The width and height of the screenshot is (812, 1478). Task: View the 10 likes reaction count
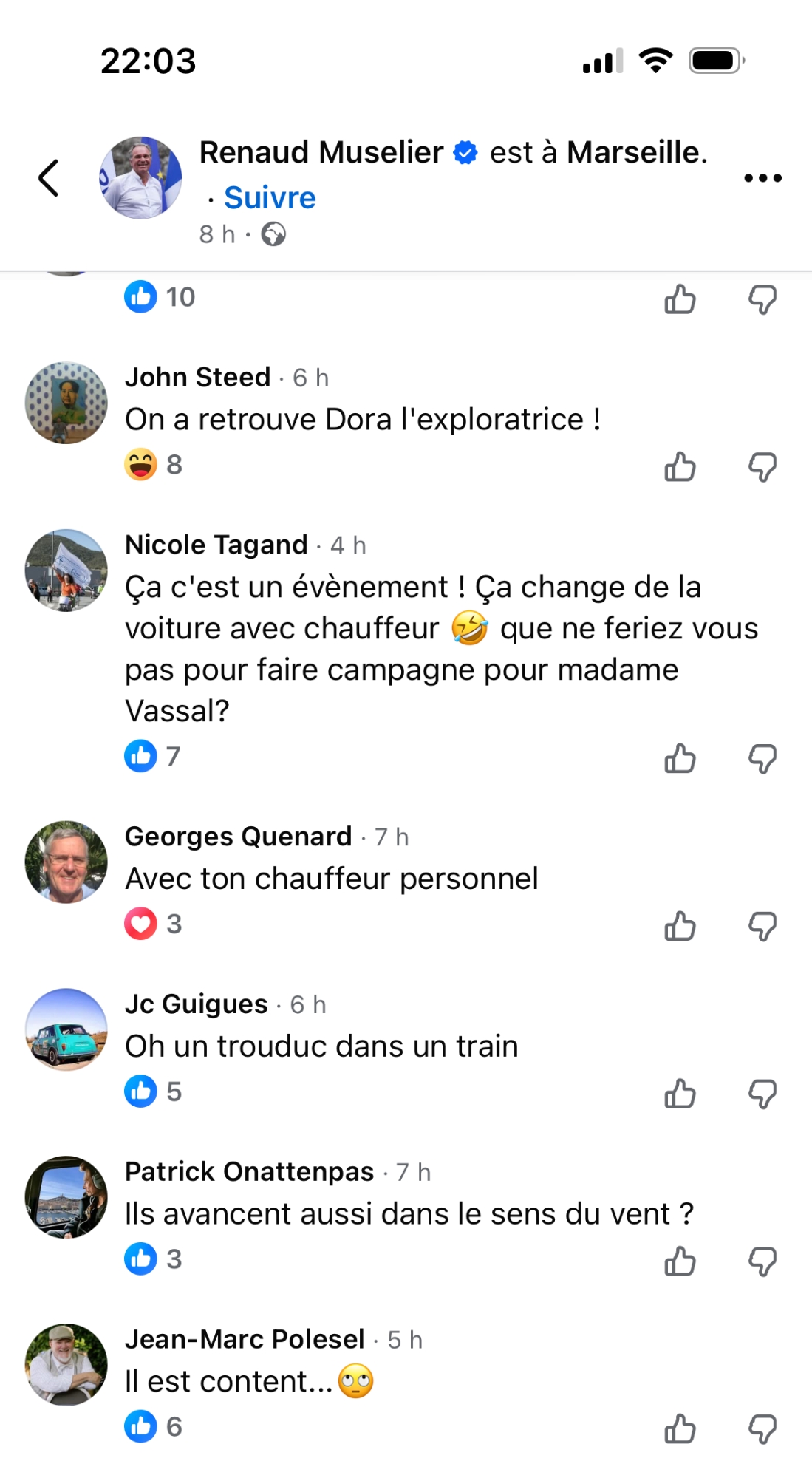pos(160,297)
